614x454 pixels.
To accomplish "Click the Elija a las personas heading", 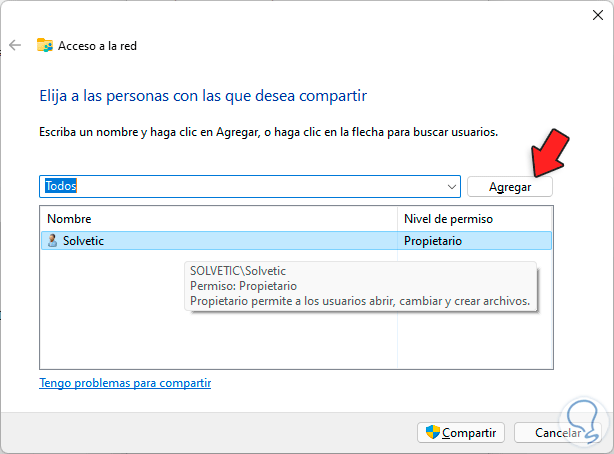I will pos(203,96).
